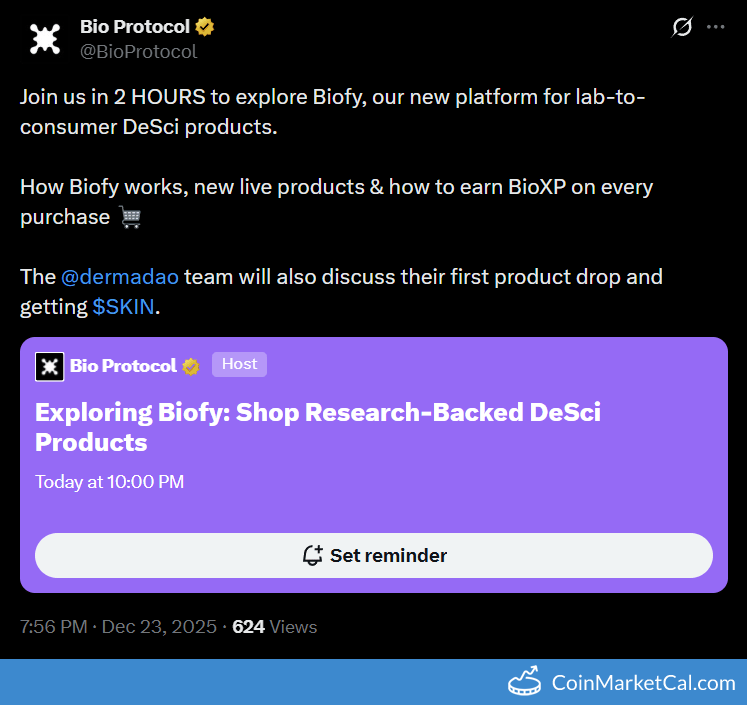Image resolution: width=747 pixels, height=705 pixels.
Task: Open the @dermadao mention link
Action: coord(120,277)
